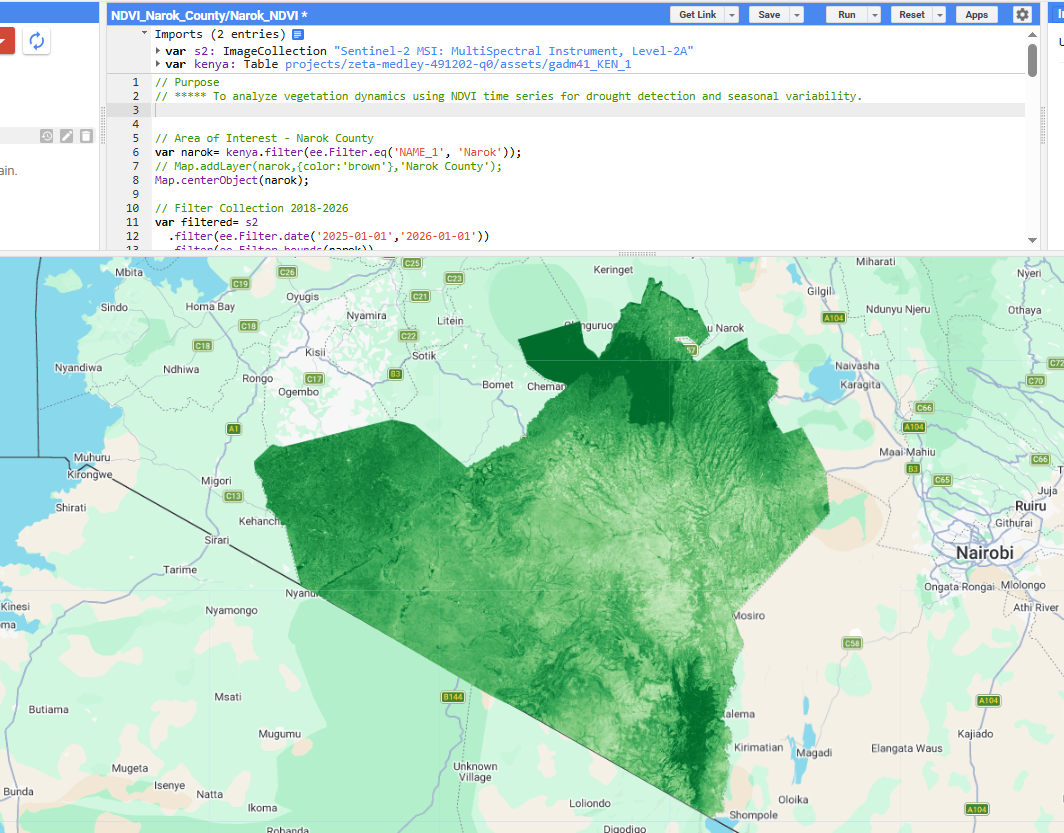Expand the kenya Table import
Image resolution: width=1064 pixels, height=833 pixels.
coord(159,65)
